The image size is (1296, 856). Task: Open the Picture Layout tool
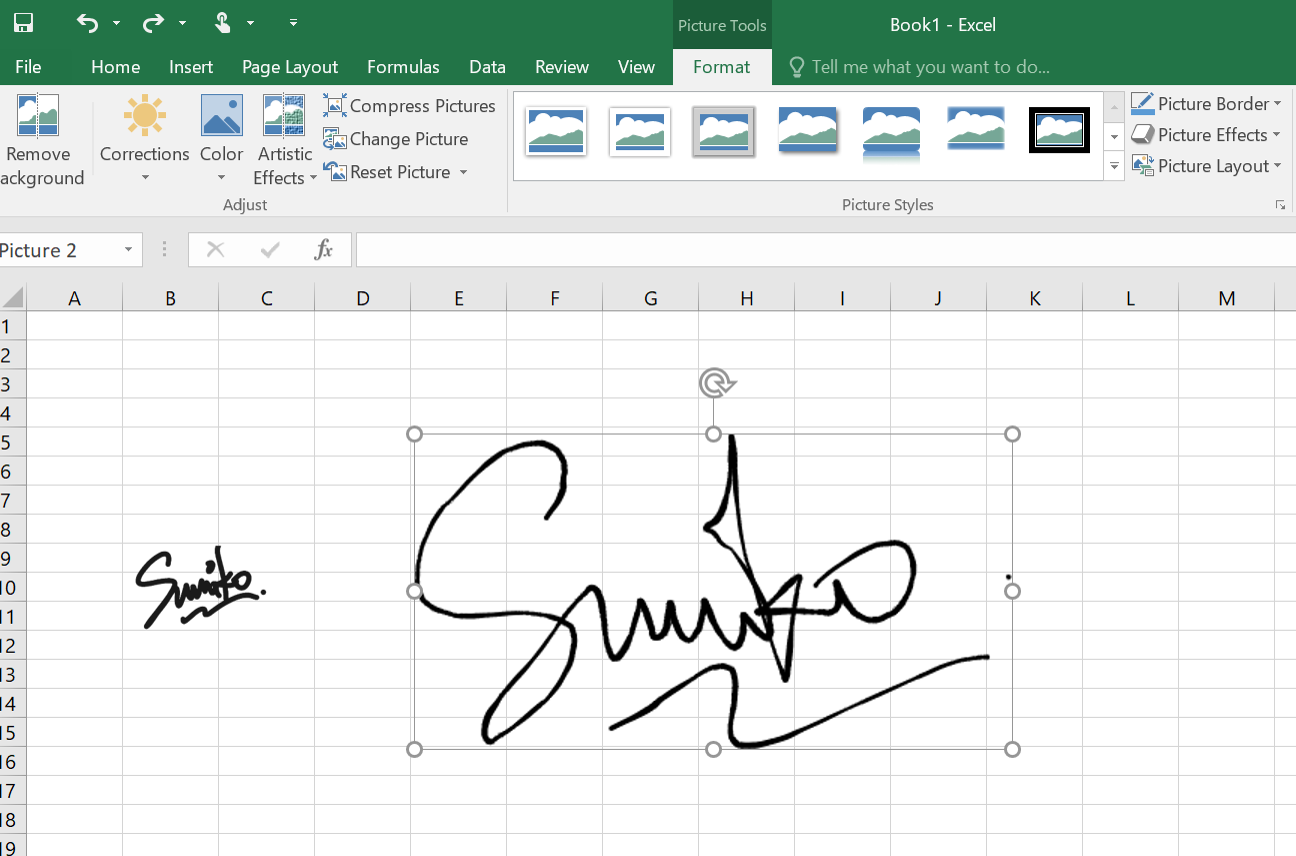1206,165
